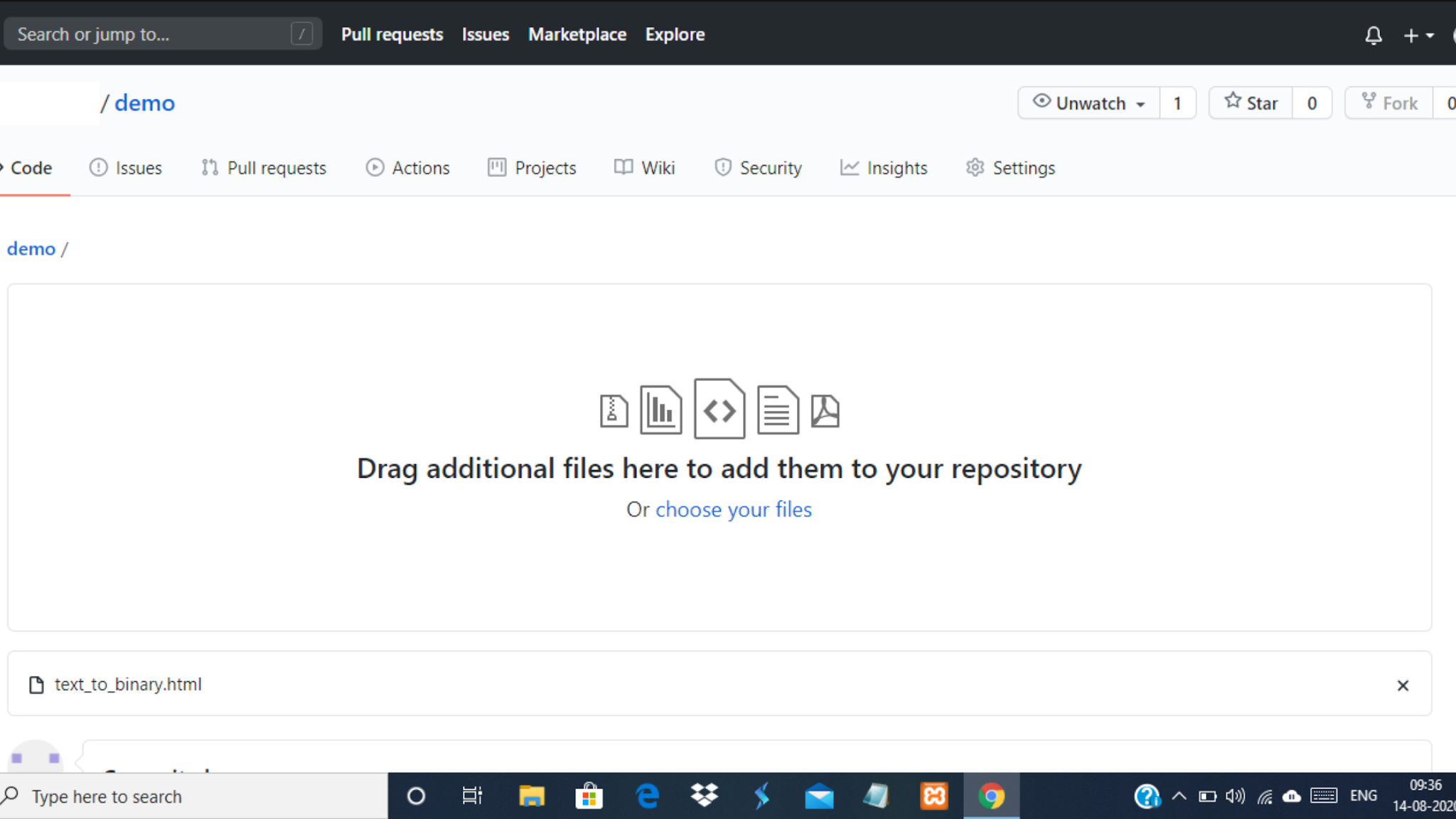
Task: Open the notifications bell icon
Action: [x=1373, y=34]
